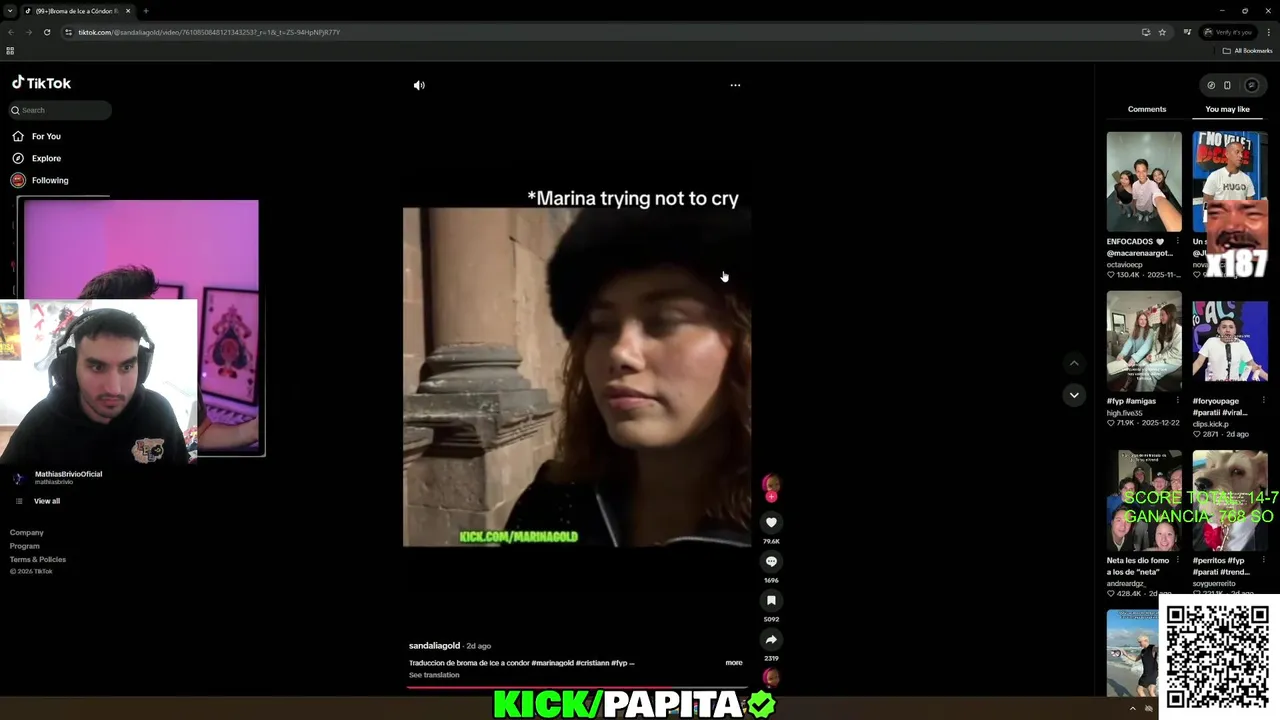Open the #foryoupage #paratii recommended video
The height and width of the screenshot is (720, 1280).
tap(1230, 341)
